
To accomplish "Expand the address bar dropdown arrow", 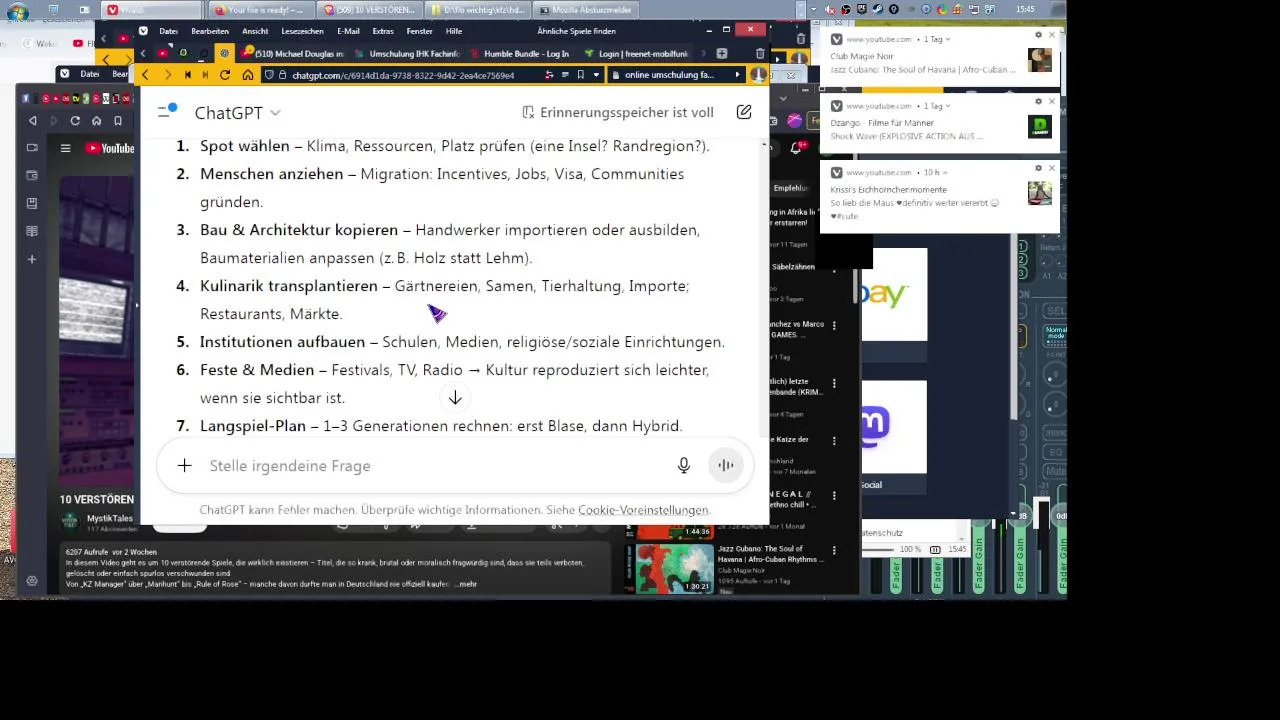I will (597, 75).
